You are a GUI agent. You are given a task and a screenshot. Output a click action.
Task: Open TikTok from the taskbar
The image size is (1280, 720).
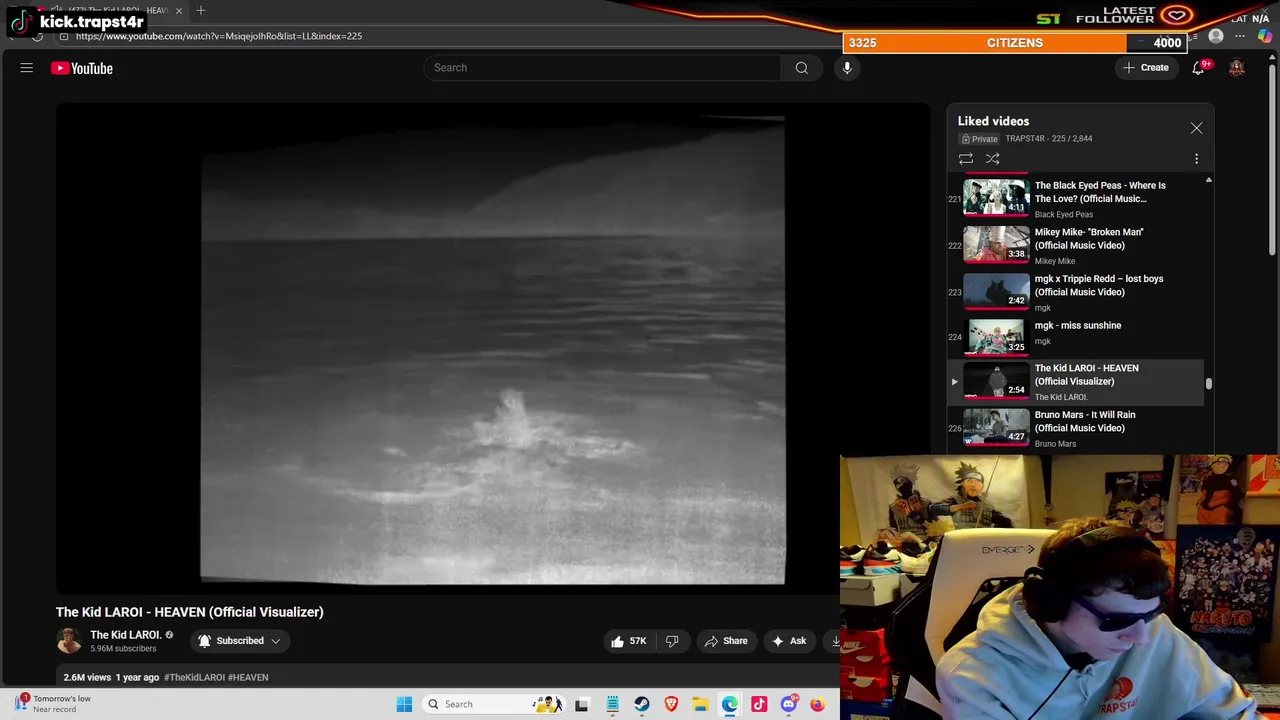[x=759, y=704]
